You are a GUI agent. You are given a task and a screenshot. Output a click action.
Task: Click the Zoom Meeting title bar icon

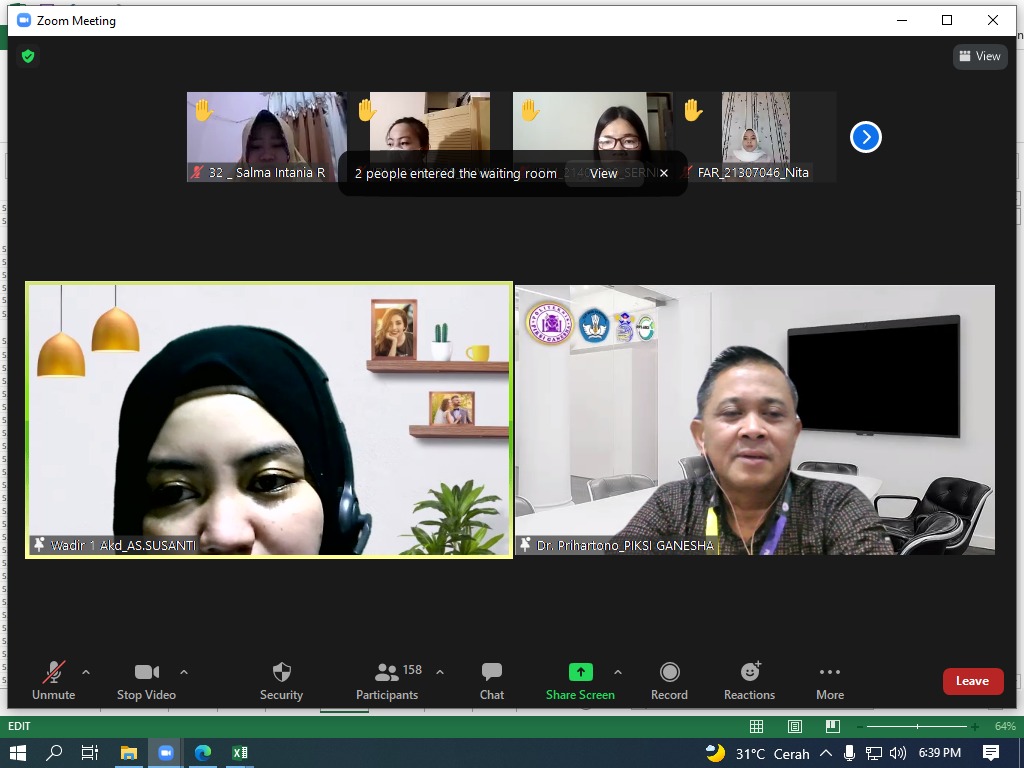tap(24, 20)
